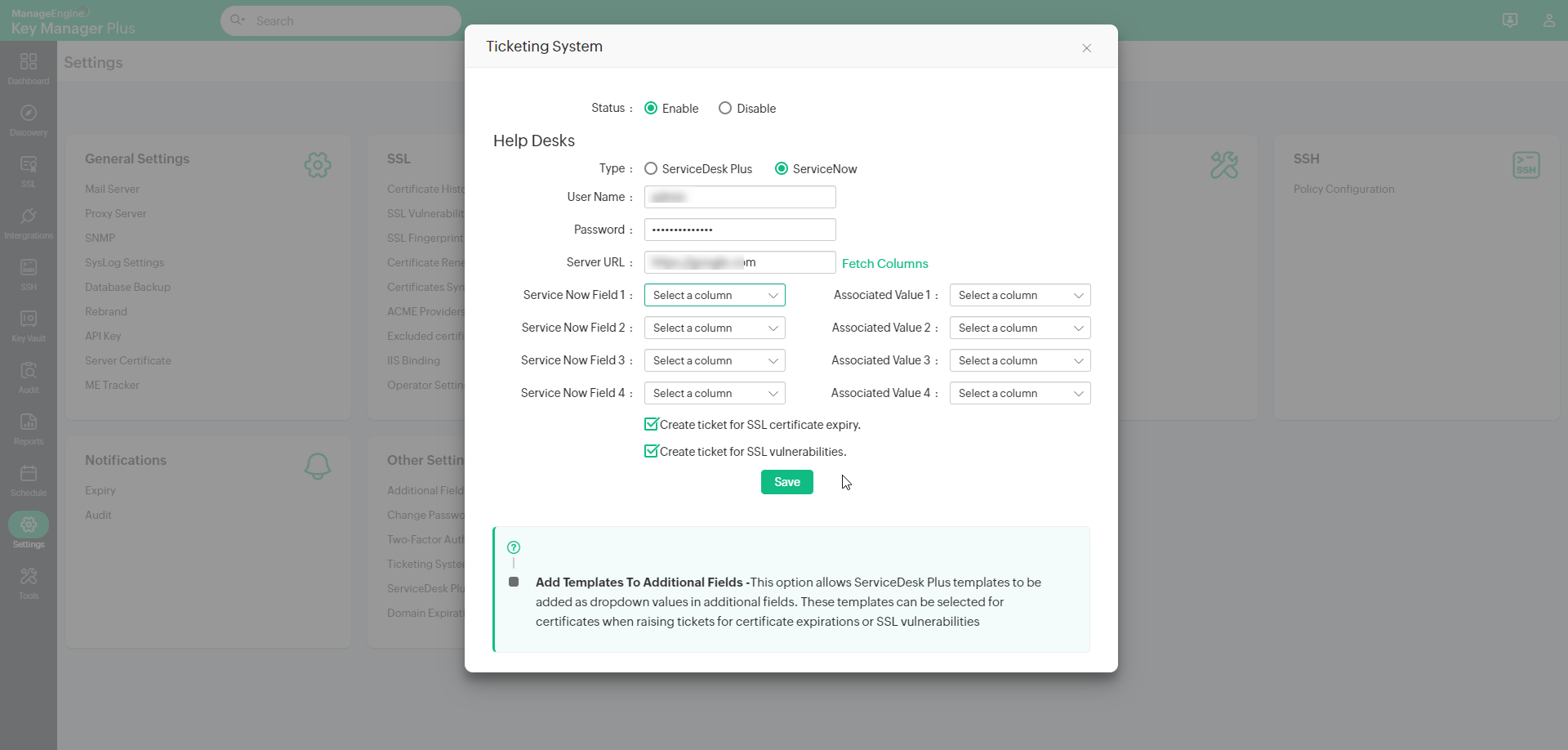
Task: Open the Tools sidebar icon
Action: pos(29,576)
